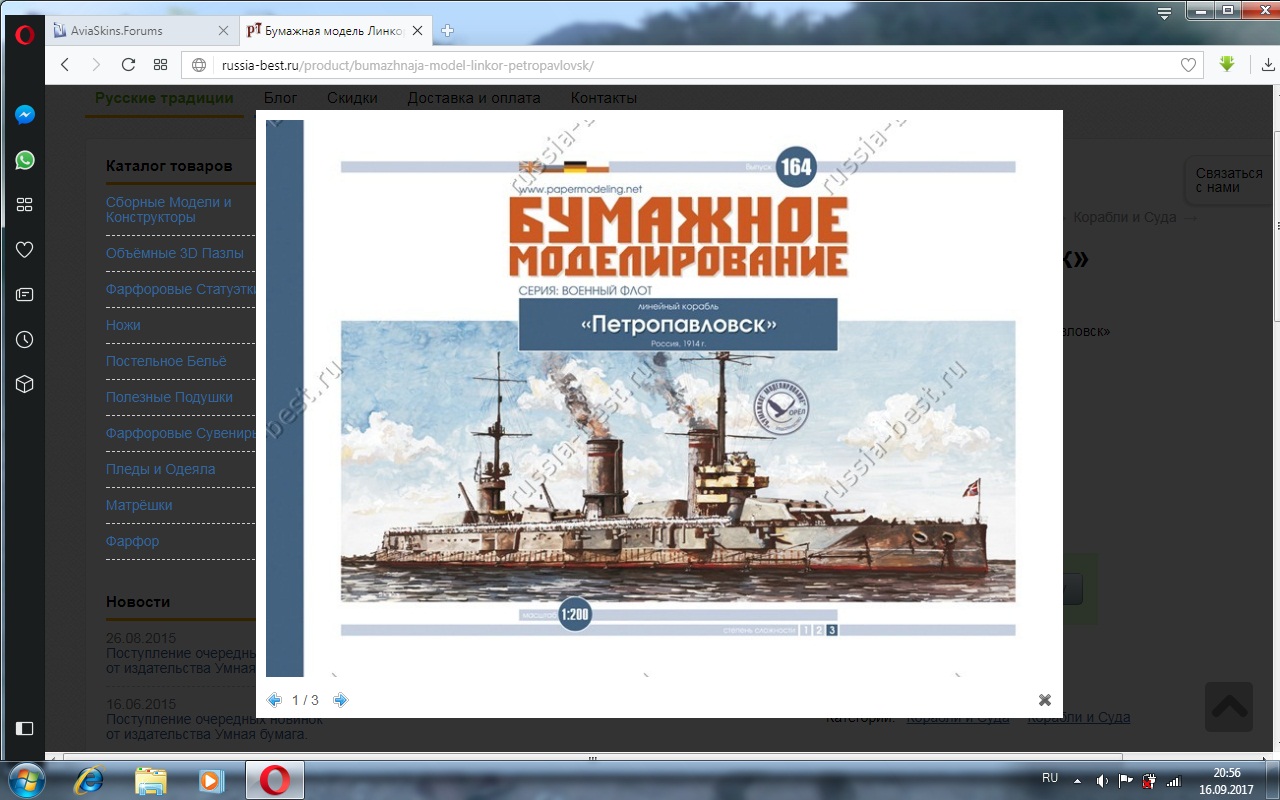Open Ножи category link
The width and height of the screenshot is (1280, 800).
tap(123, 325)
